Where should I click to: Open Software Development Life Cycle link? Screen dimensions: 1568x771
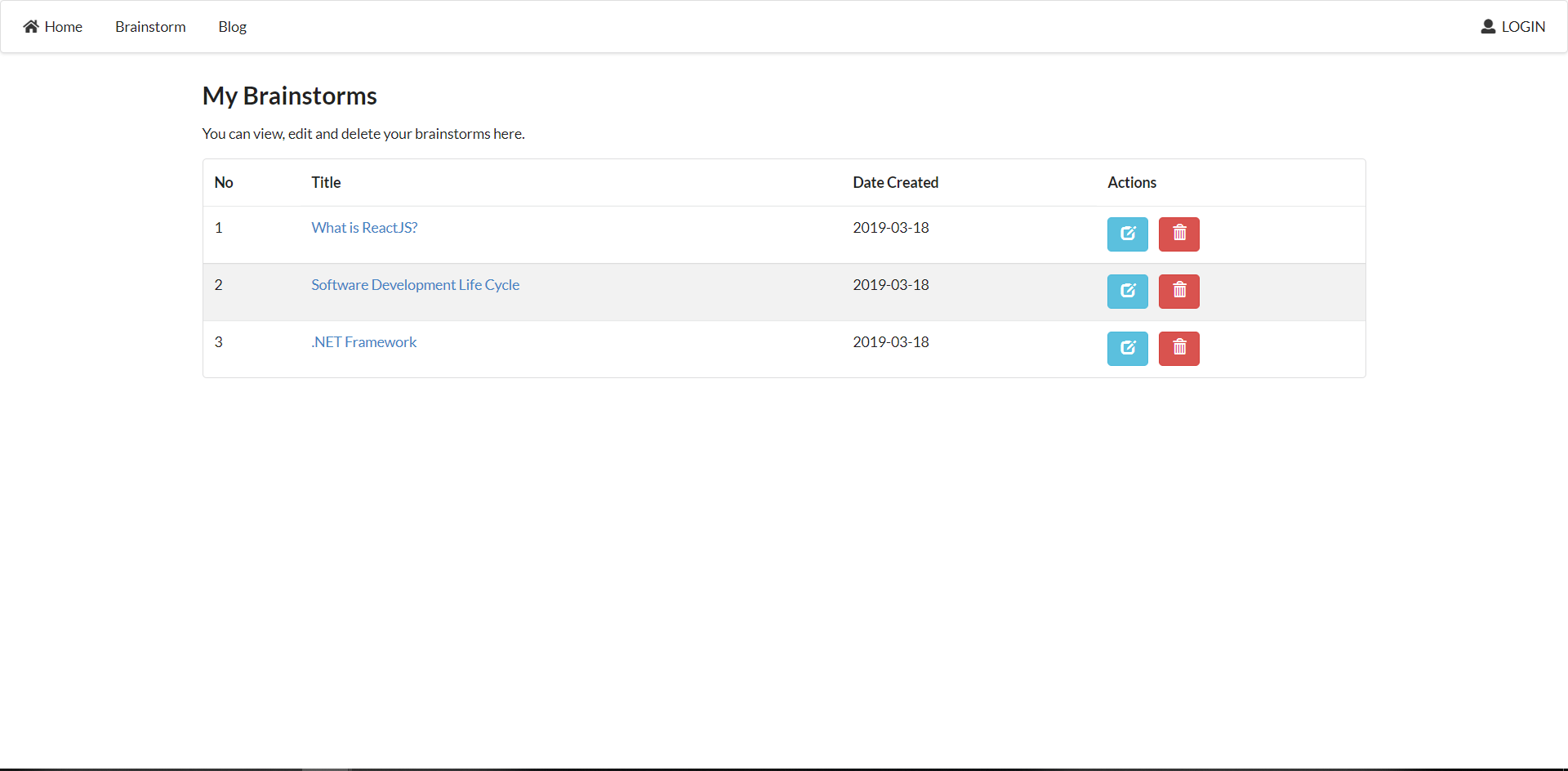[415, 285]
